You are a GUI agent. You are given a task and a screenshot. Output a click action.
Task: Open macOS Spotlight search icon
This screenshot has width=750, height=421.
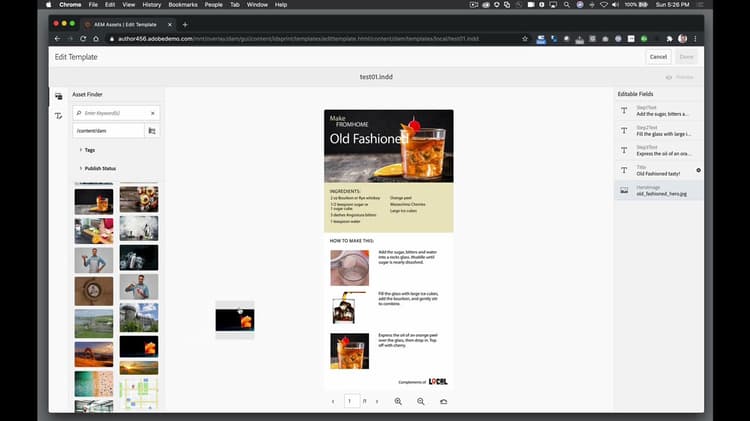coord(567,5)
